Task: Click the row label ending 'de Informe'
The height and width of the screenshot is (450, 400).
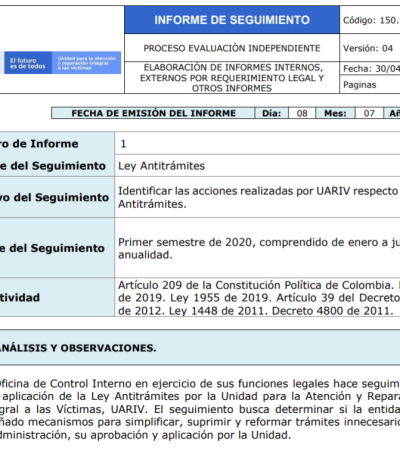Action: (39, 144)
